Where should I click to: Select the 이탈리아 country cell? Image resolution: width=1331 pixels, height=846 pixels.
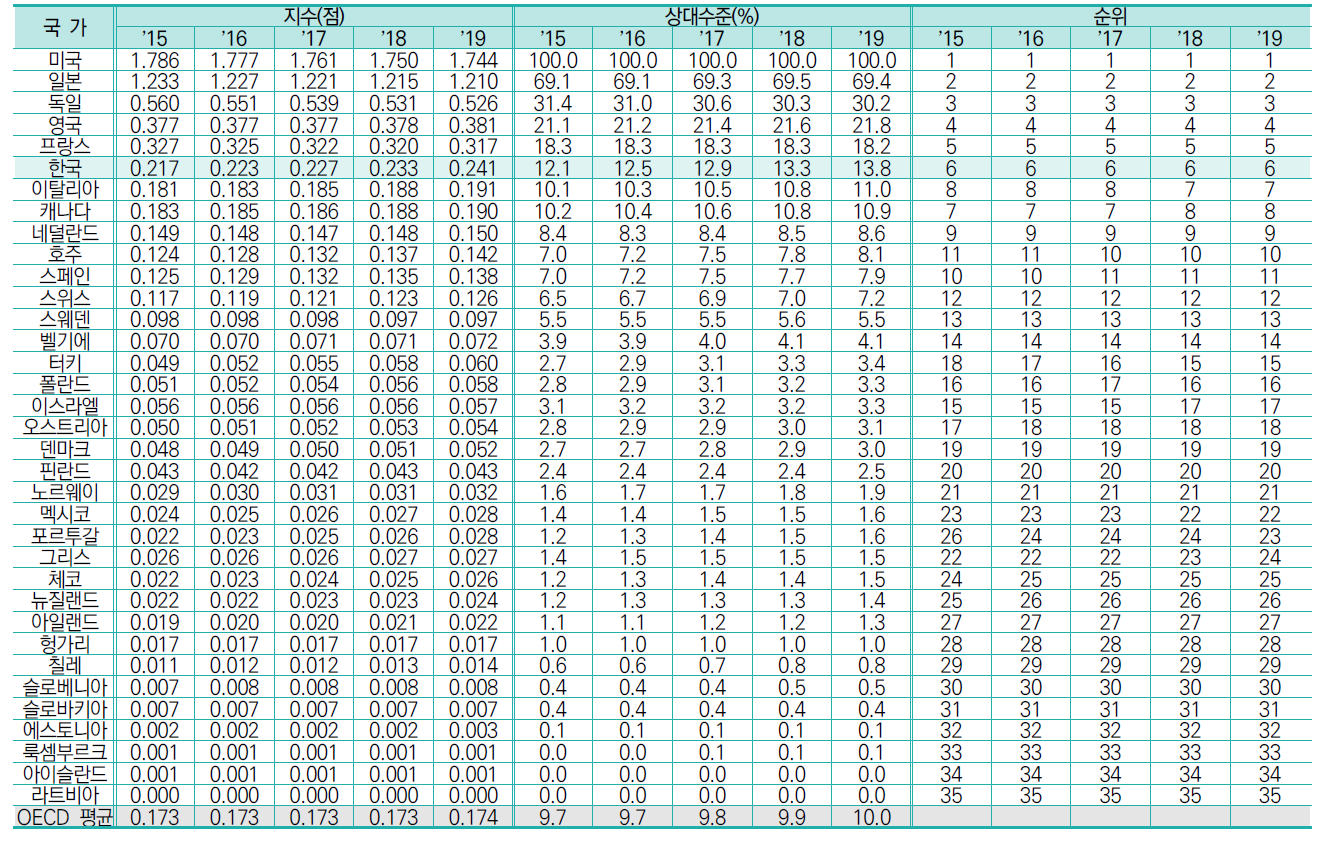(64, 190)
